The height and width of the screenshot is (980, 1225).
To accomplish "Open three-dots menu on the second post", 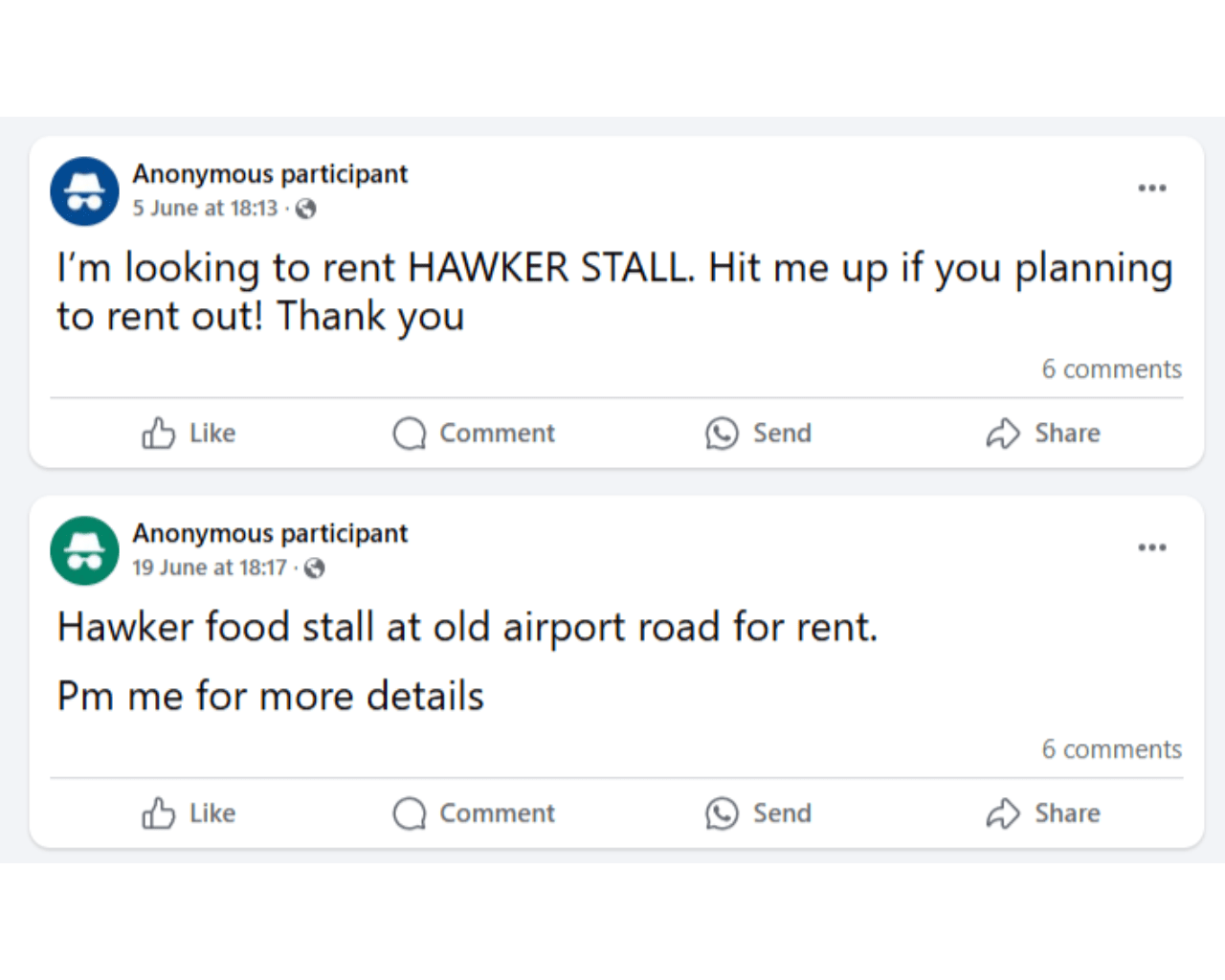I will [1152, 547].
